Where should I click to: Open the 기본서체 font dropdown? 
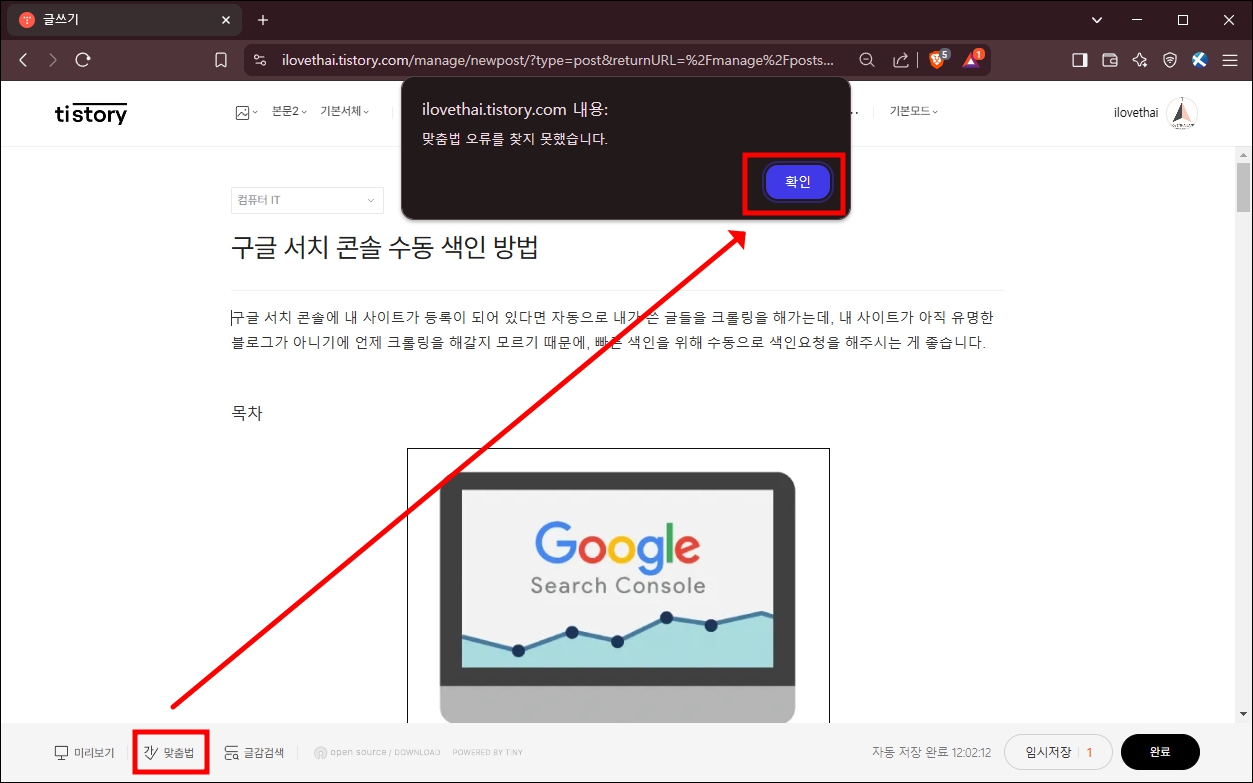tap(345, 112)
